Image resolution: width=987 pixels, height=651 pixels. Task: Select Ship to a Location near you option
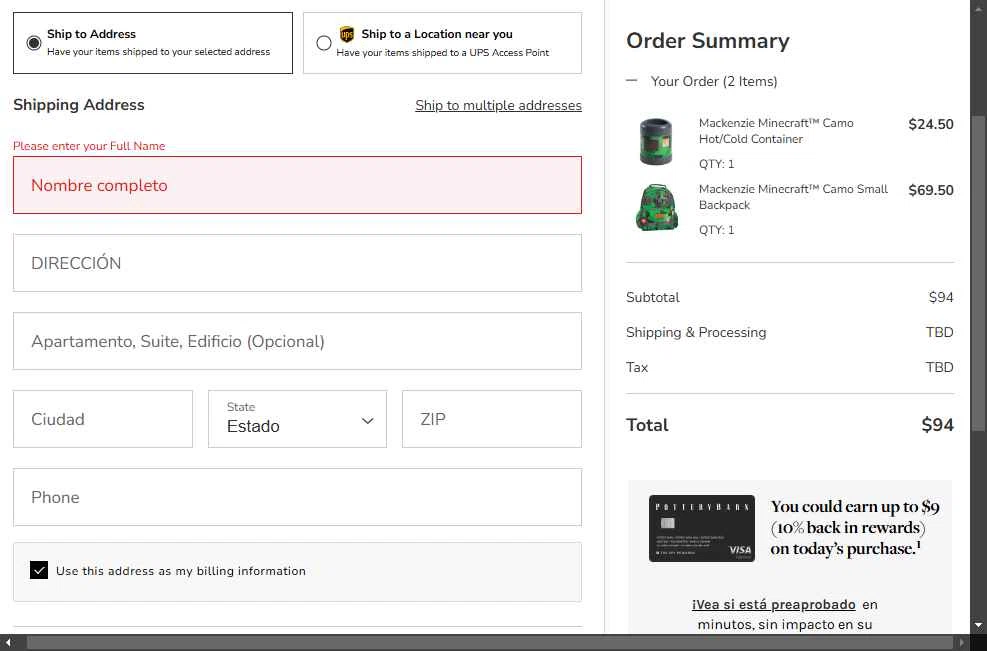[x=324, y=43]
